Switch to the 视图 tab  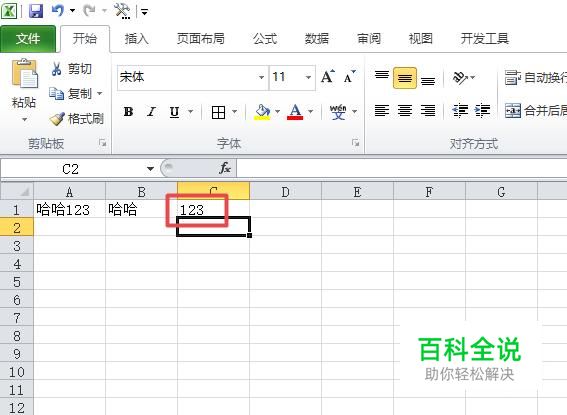(420, 38)
